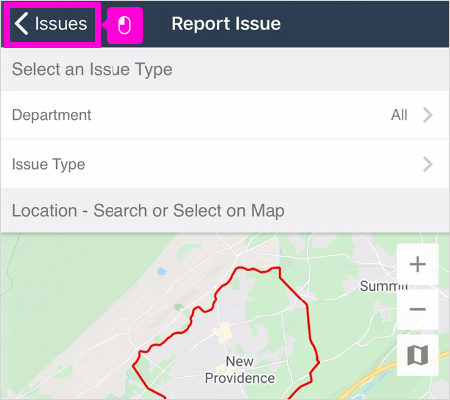Screen dimensions: 450x400
Task: Tap the Issues back label
Action: click(61, 24)
